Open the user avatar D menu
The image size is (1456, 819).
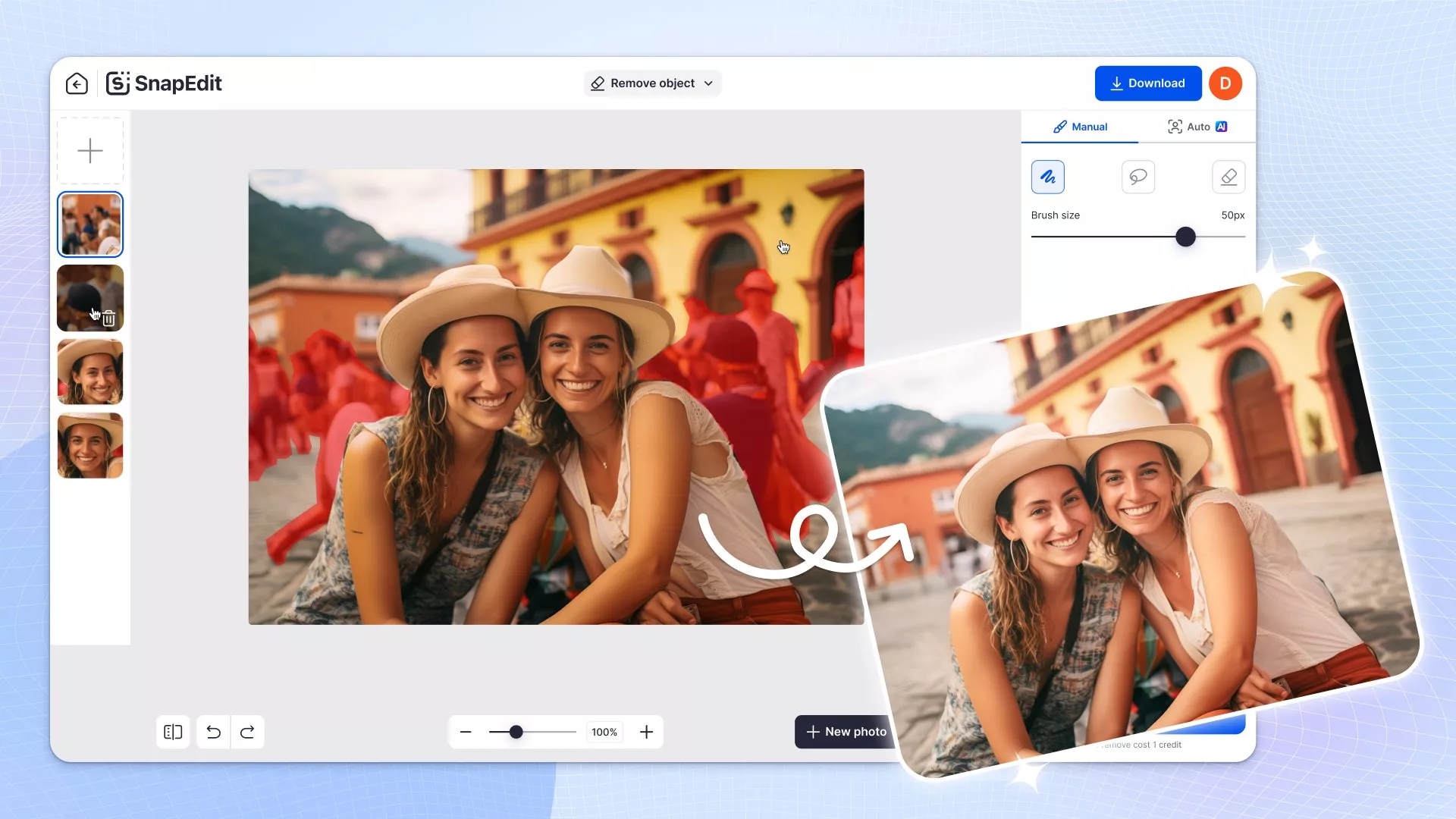(x=1225, y=83)
